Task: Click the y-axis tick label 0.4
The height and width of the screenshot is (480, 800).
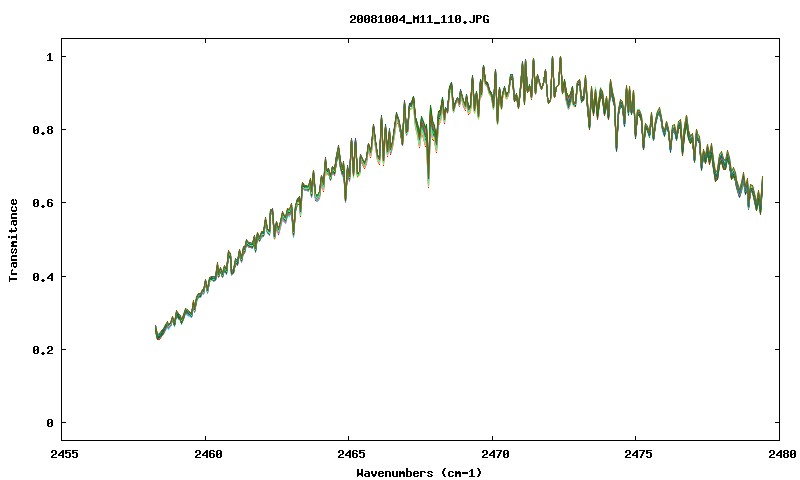Action: point(42,277)
